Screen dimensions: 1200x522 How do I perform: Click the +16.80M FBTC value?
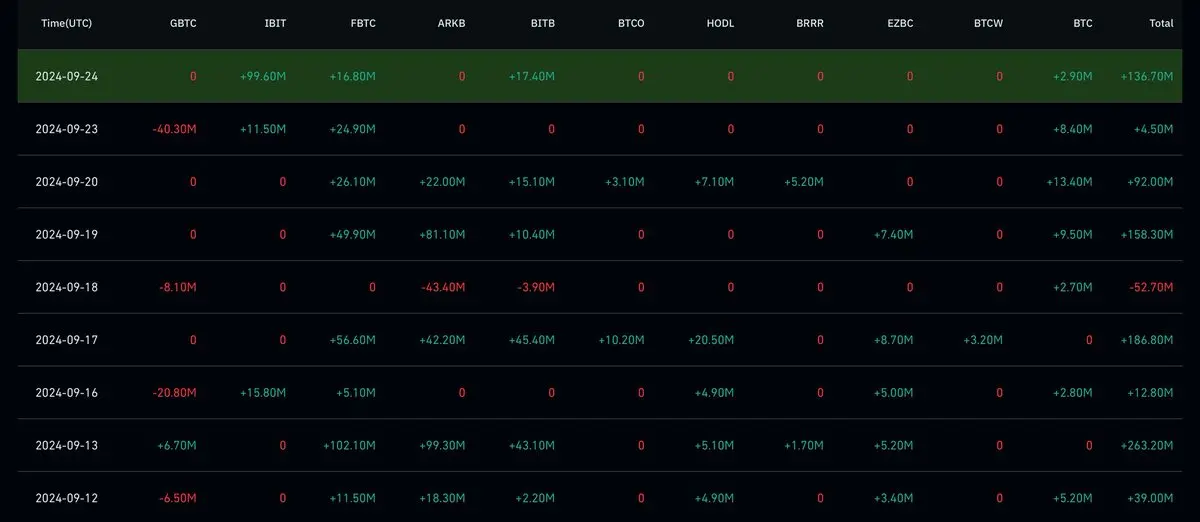(353, 76)
